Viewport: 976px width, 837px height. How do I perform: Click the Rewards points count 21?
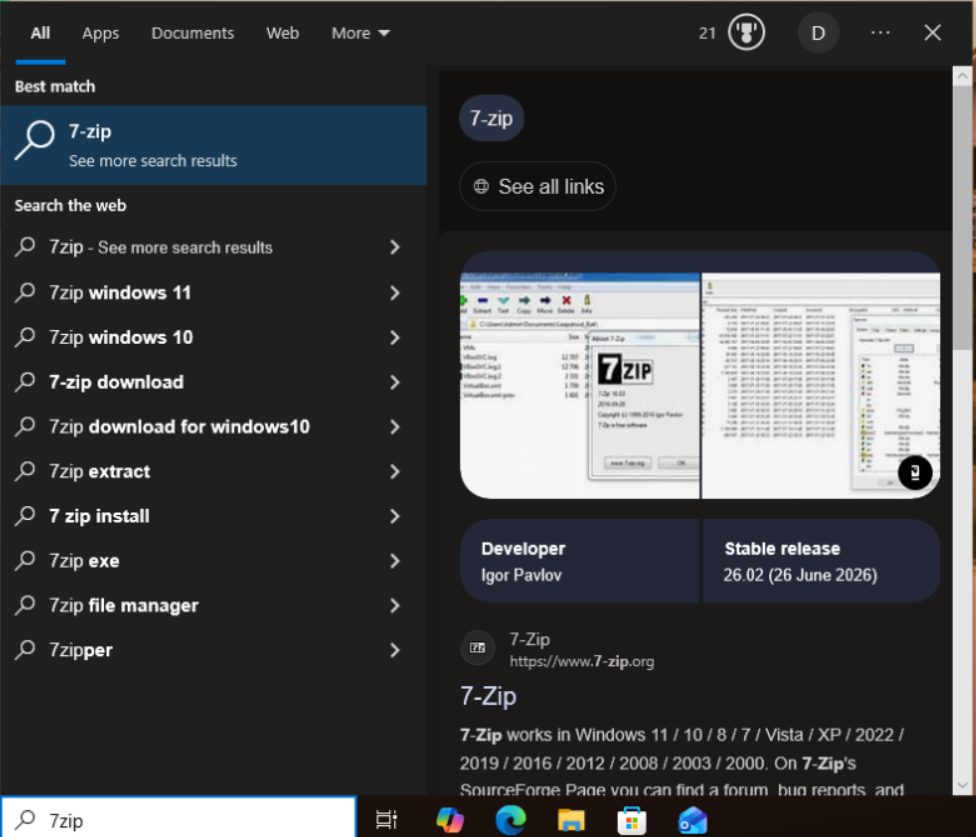tap(707, 33)
